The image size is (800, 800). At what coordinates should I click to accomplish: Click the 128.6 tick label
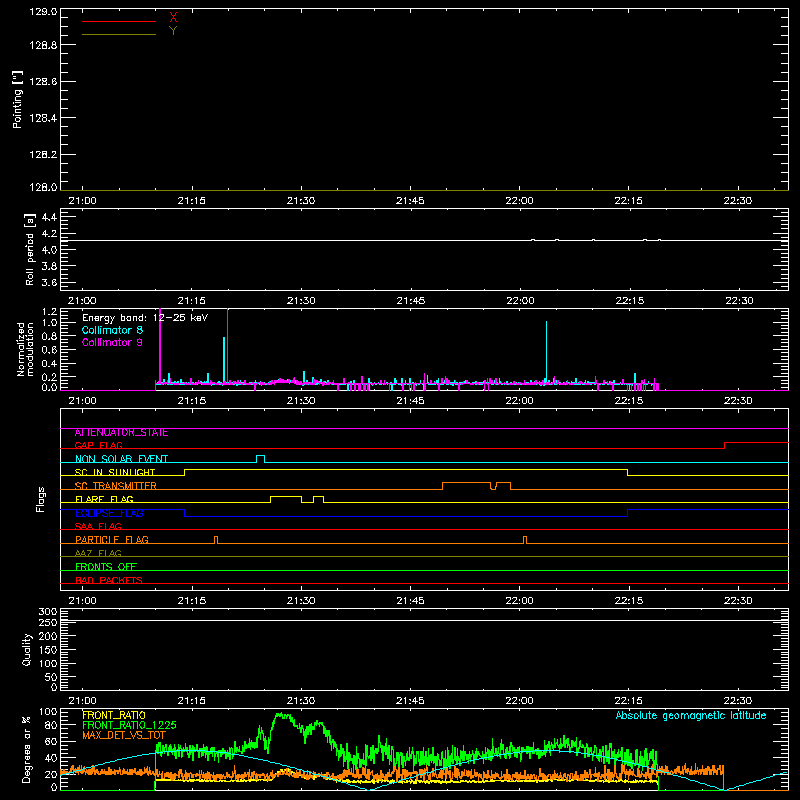coord(43,82)
